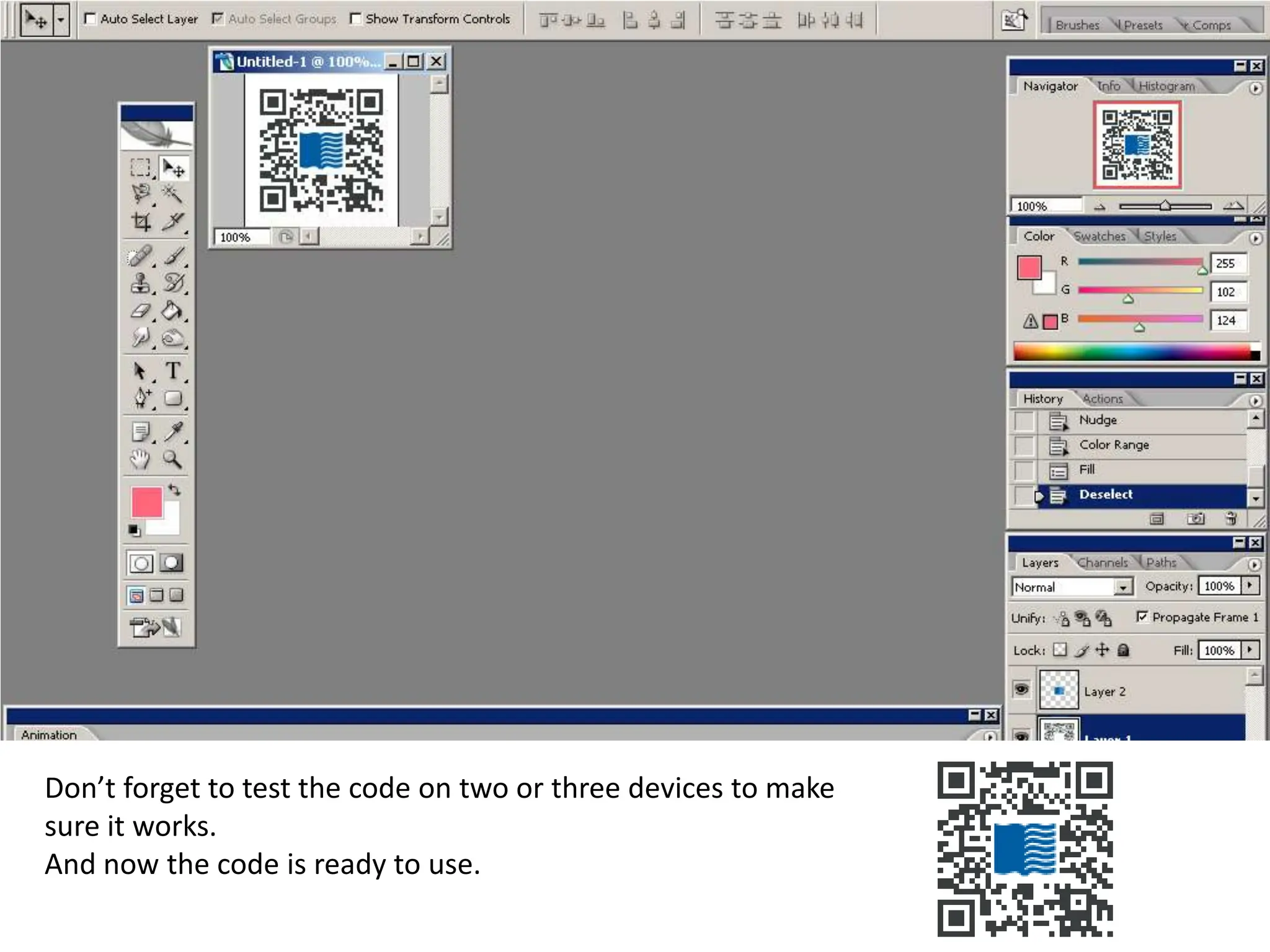
Task: Switch to the Paths tab
Action: pos(1161,562)
